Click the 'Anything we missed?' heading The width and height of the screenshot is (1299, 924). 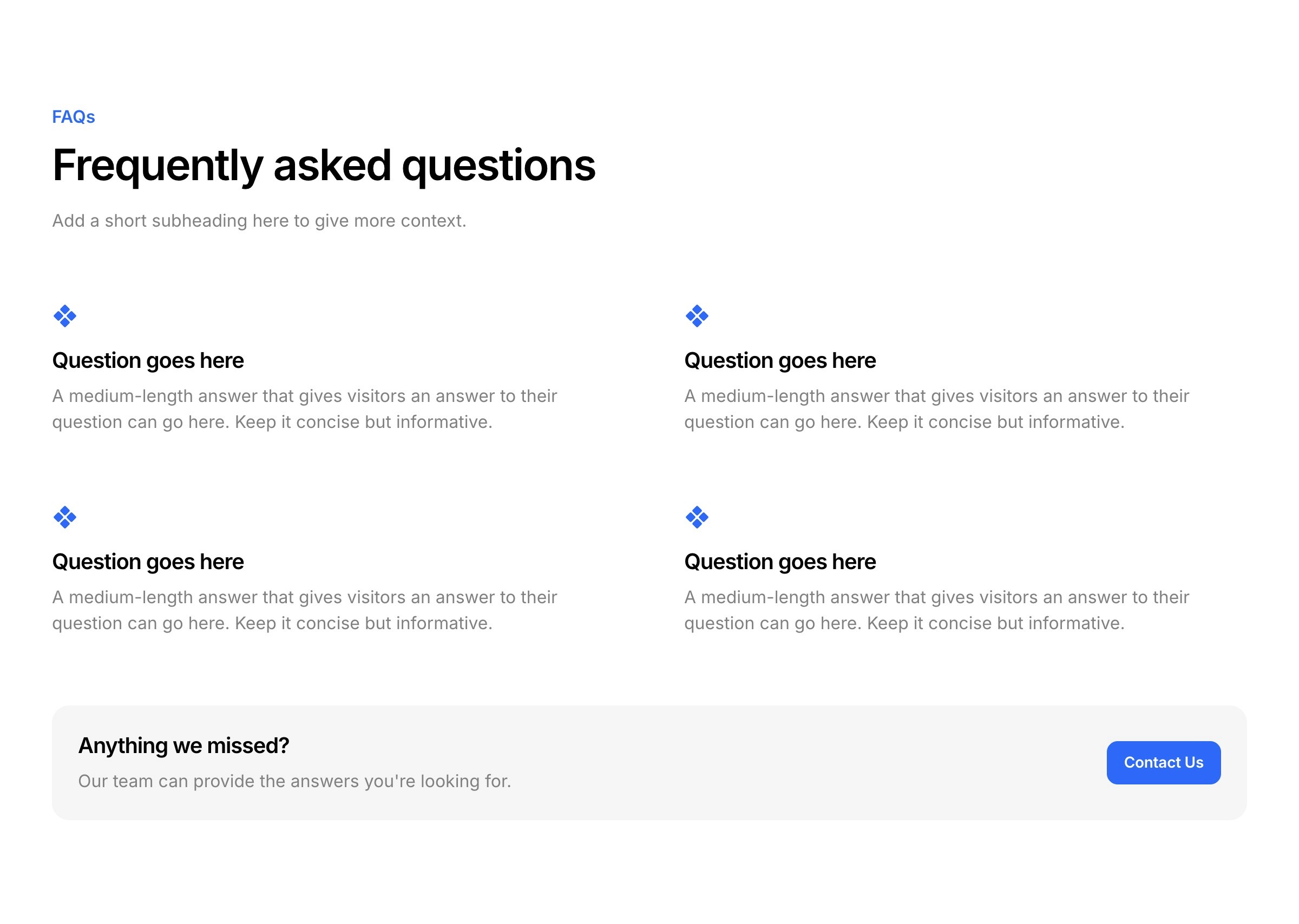click(183, 745)
